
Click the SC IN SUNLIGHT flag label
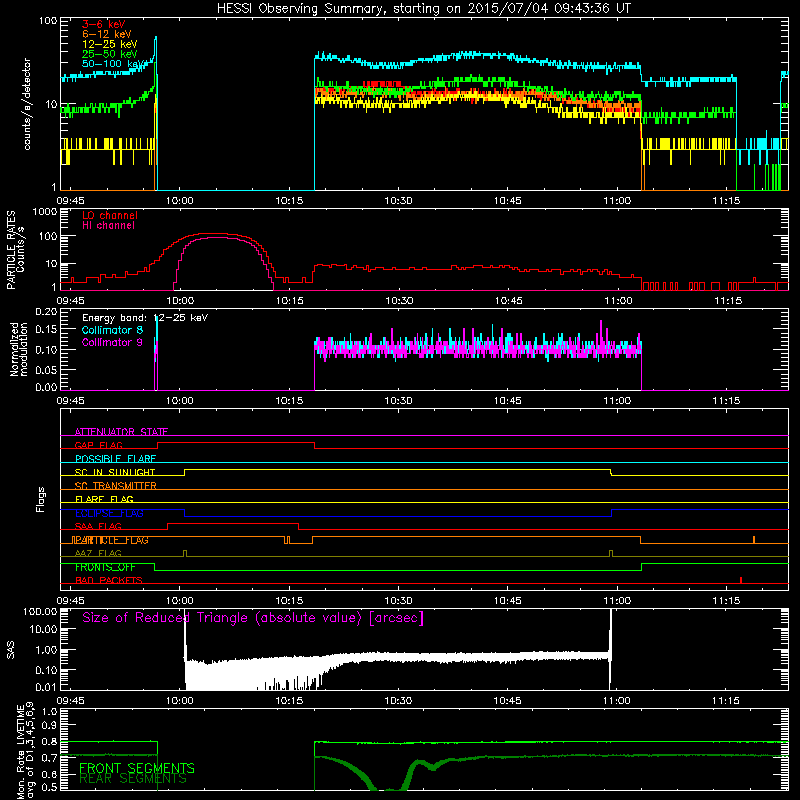click(x=115, y=472)
